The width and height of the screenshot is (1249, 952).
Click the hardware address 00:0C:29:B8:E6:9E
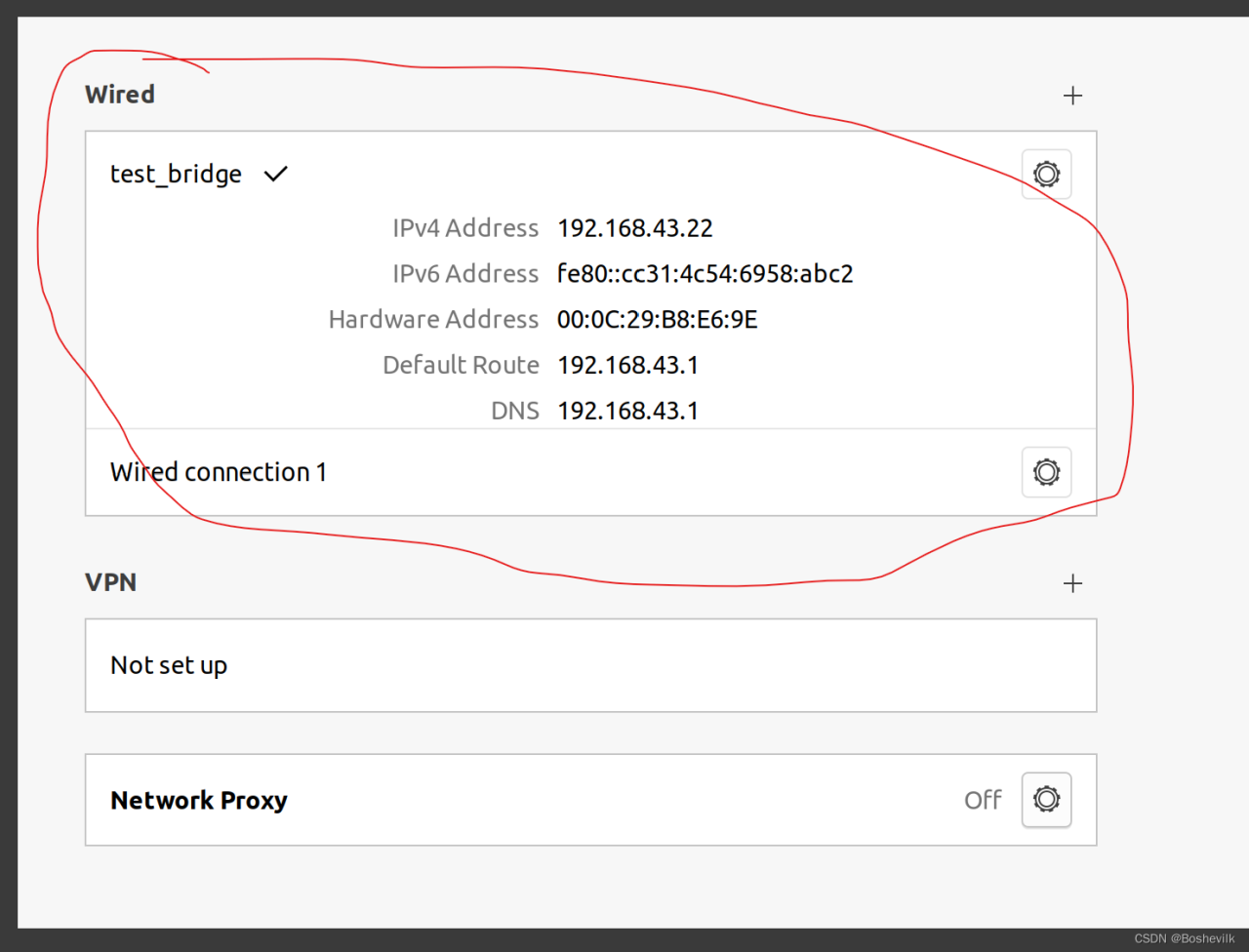(657, 320)
